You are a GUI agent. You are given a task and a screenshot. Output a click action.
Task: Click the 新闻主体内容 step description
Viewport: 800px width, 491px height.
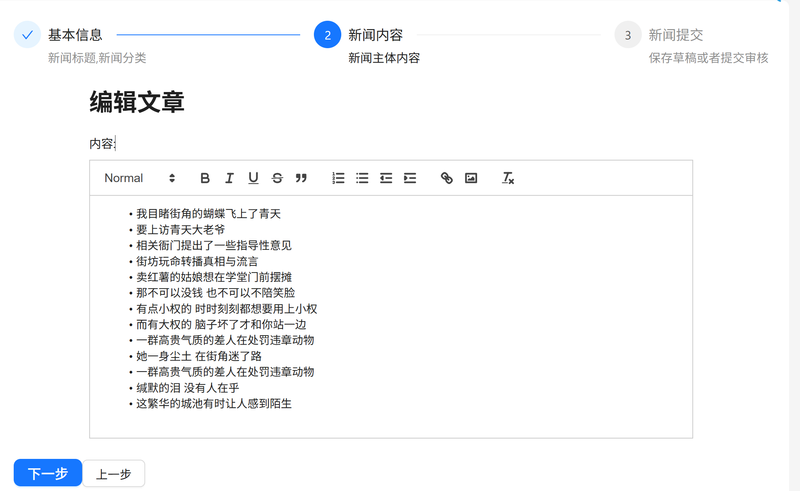[x=384, y=58]
